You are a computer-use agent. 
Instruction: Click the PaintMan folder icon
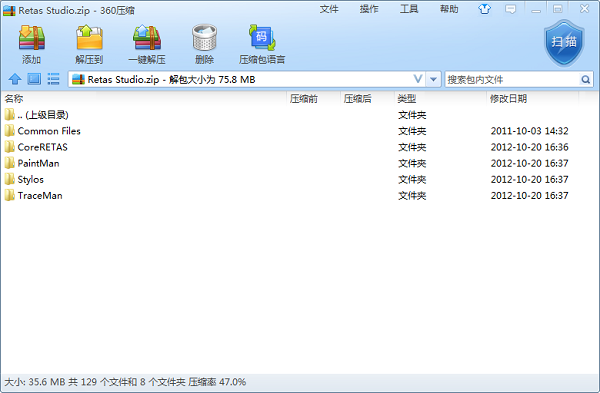[10, 163]
